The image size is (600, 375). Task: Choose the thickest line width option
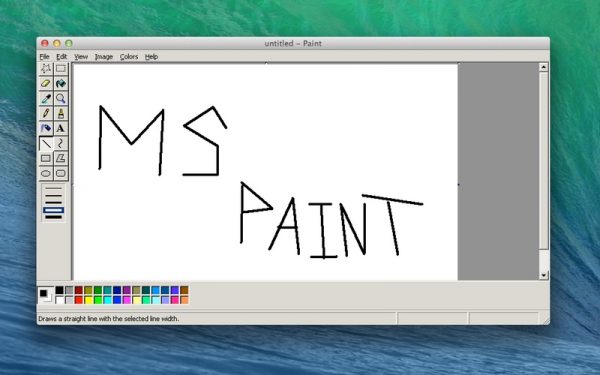[54, 217]
